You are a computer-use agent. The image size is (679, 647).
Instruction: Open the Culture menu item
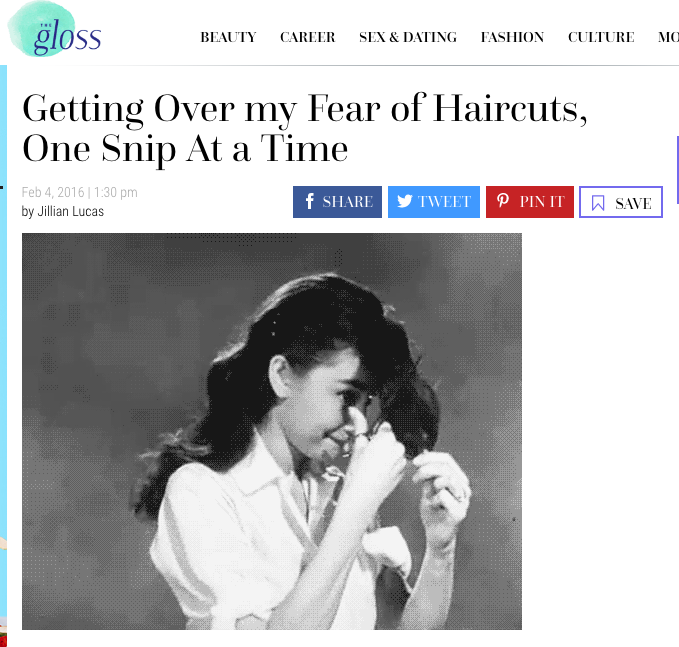tap(601, 37)
